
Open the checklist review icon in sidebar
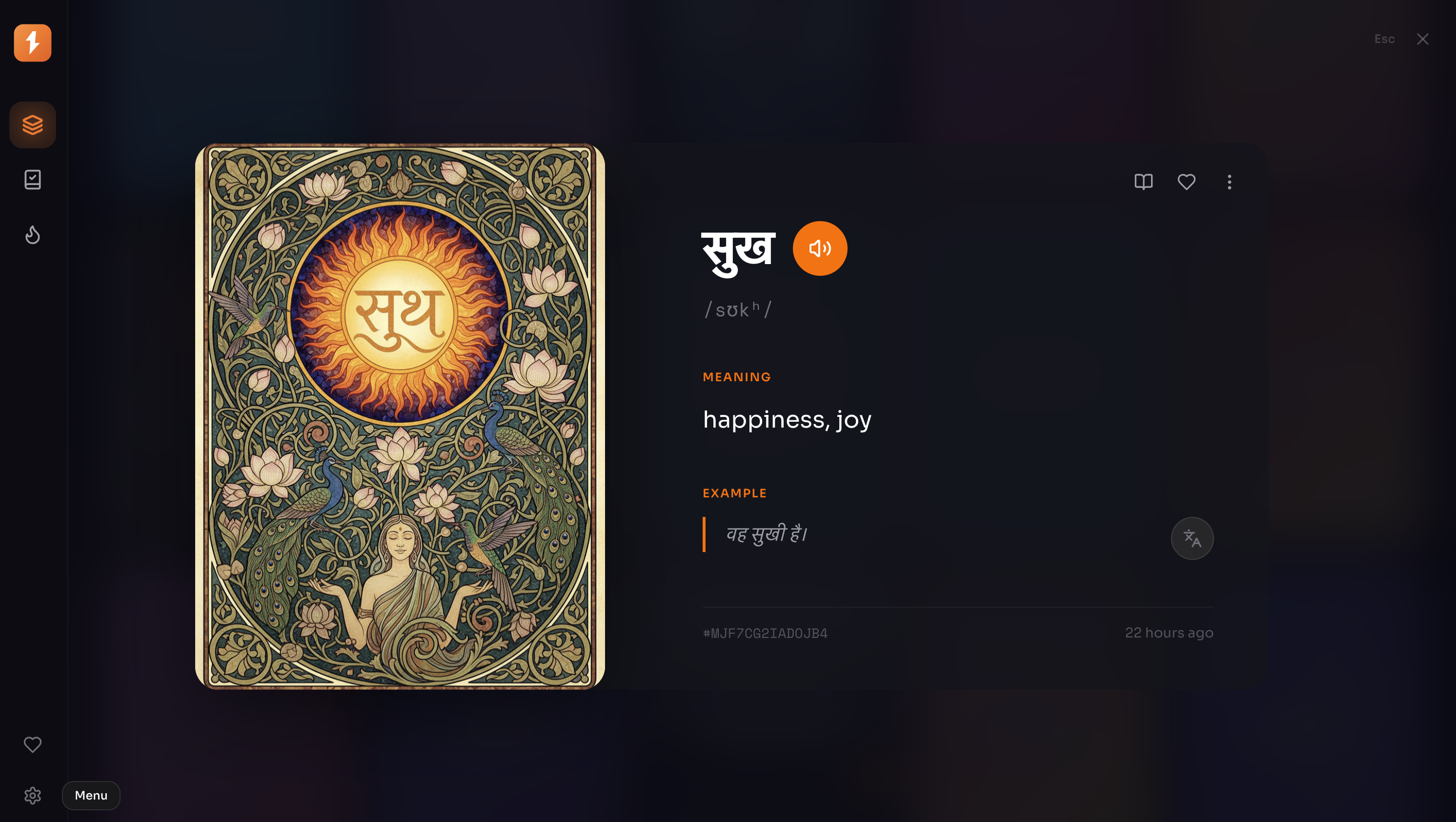pyautogui.click(x=32, y=180)
